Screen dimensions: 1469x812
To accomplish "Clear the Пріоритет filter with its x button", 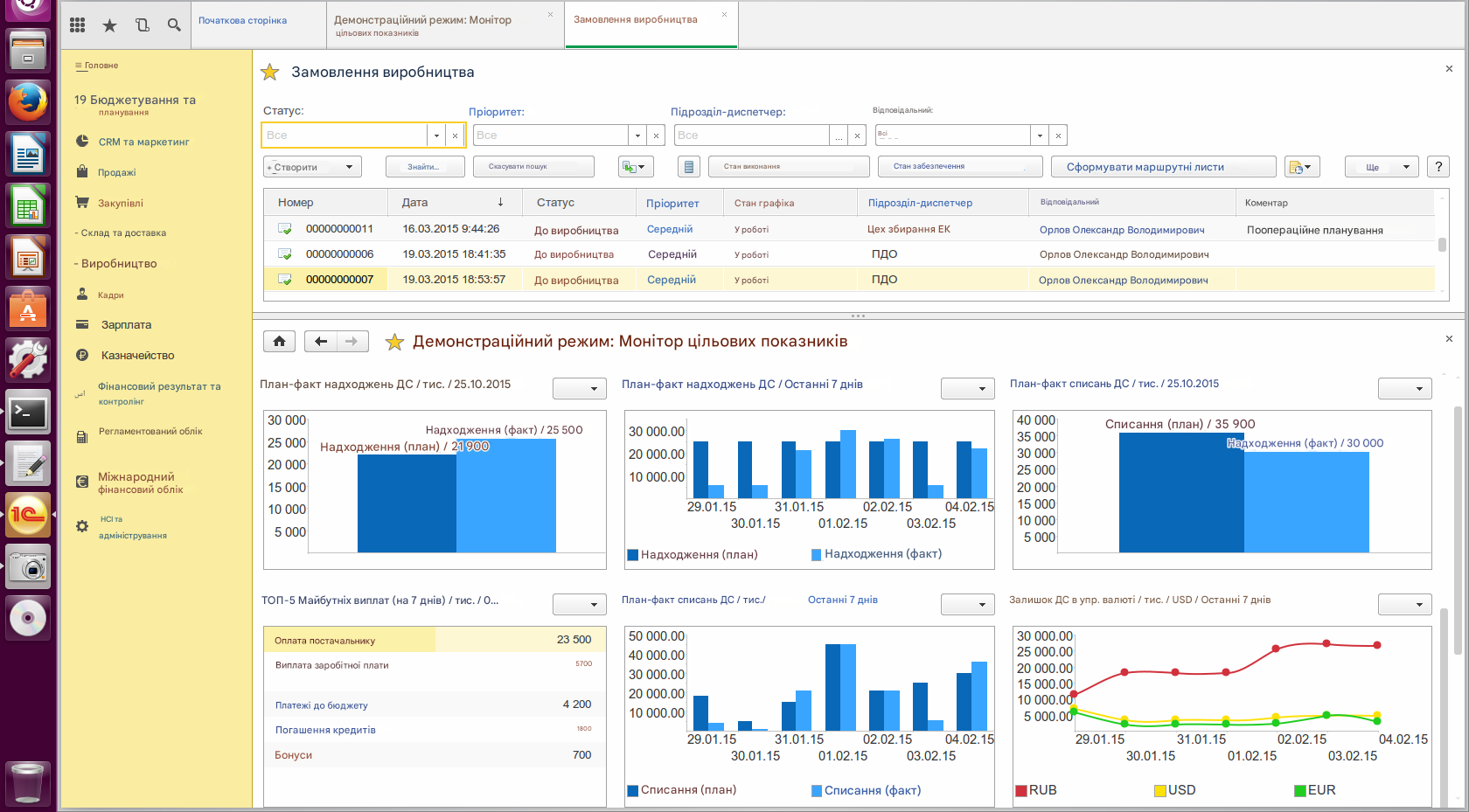I will click(x=656, y=135).
